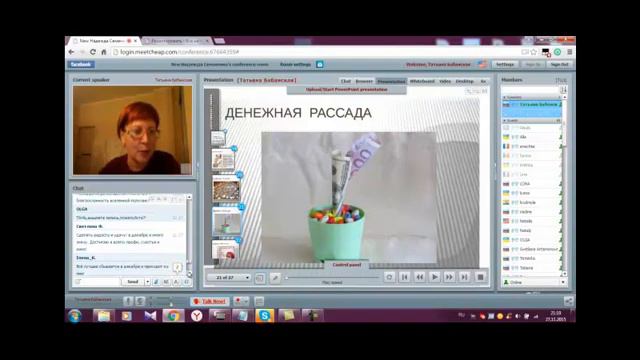
Task: Click the pencil annotation tool under the slide
Action: (x=275, y=278)
